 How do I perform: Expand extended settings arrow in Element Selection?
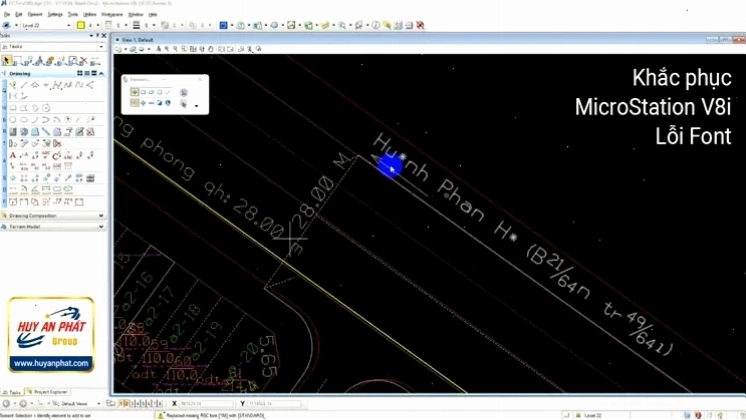pos(196,106)
